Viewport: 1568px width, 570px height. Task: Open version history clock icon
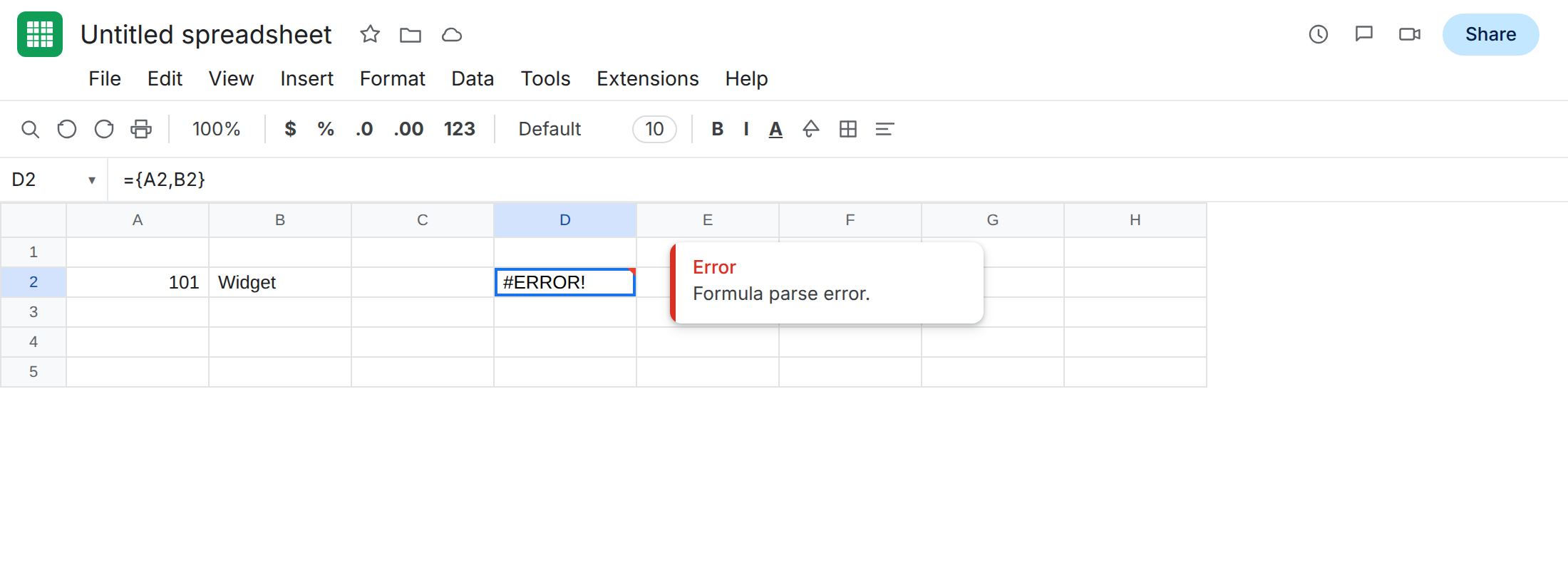pos(1319,34)
